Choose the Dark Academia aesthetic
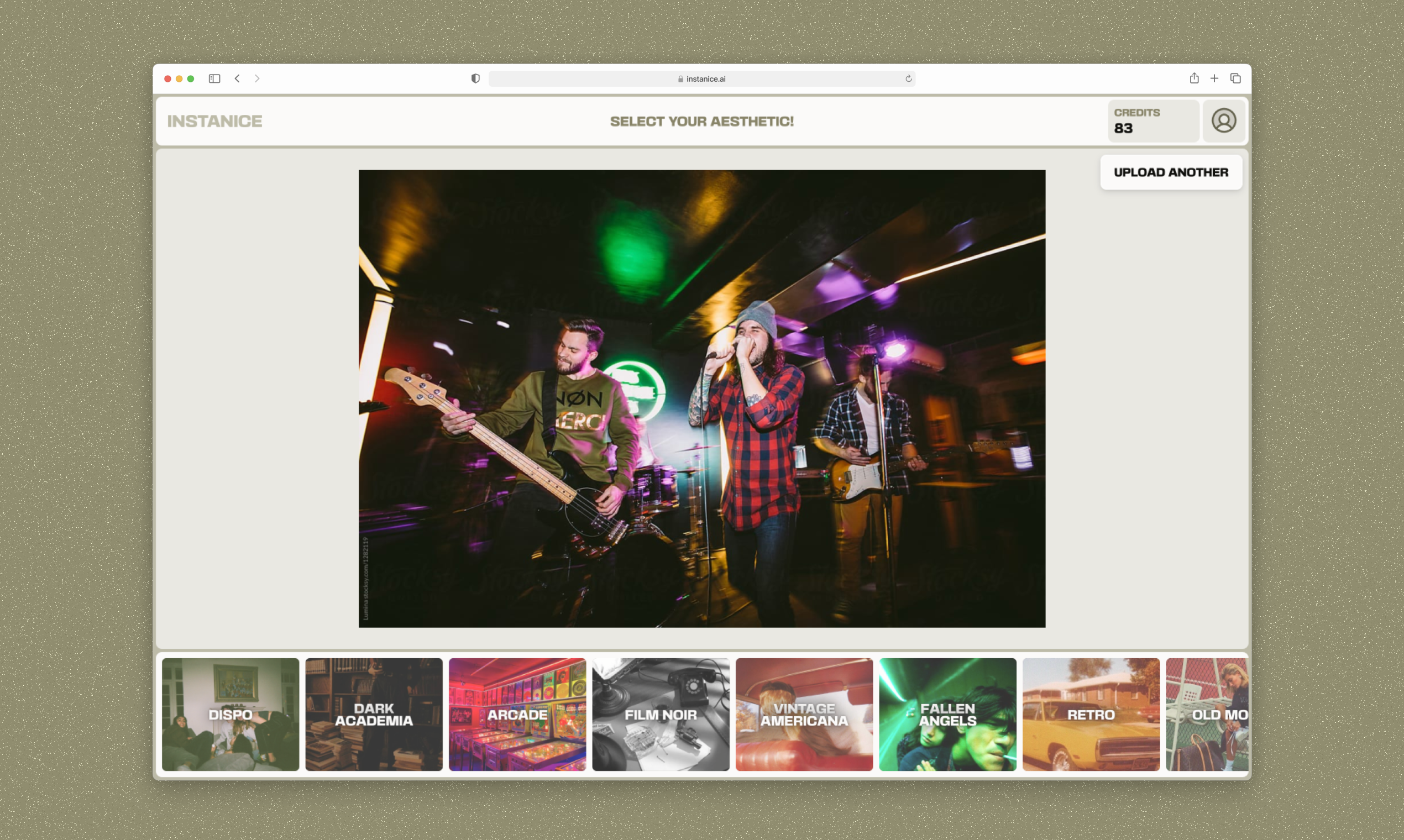Screen dimensions: 1404x840 tap(374, 714)
